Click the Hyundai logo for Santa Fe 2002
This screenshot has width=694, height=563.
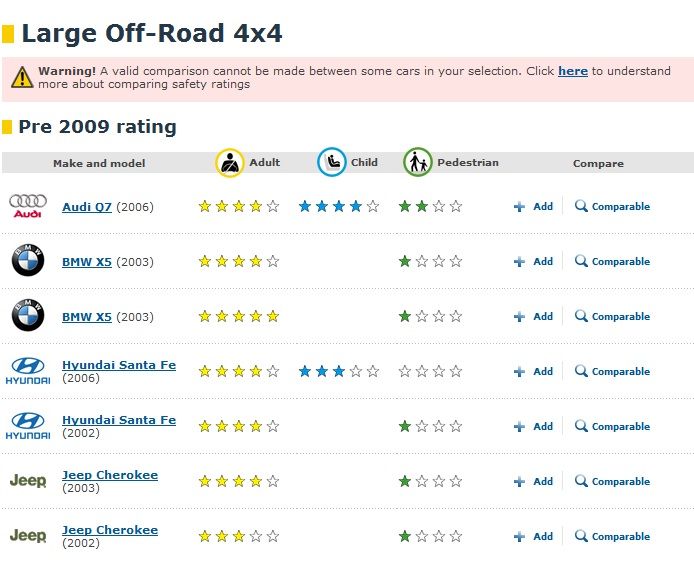pos(28,426)
